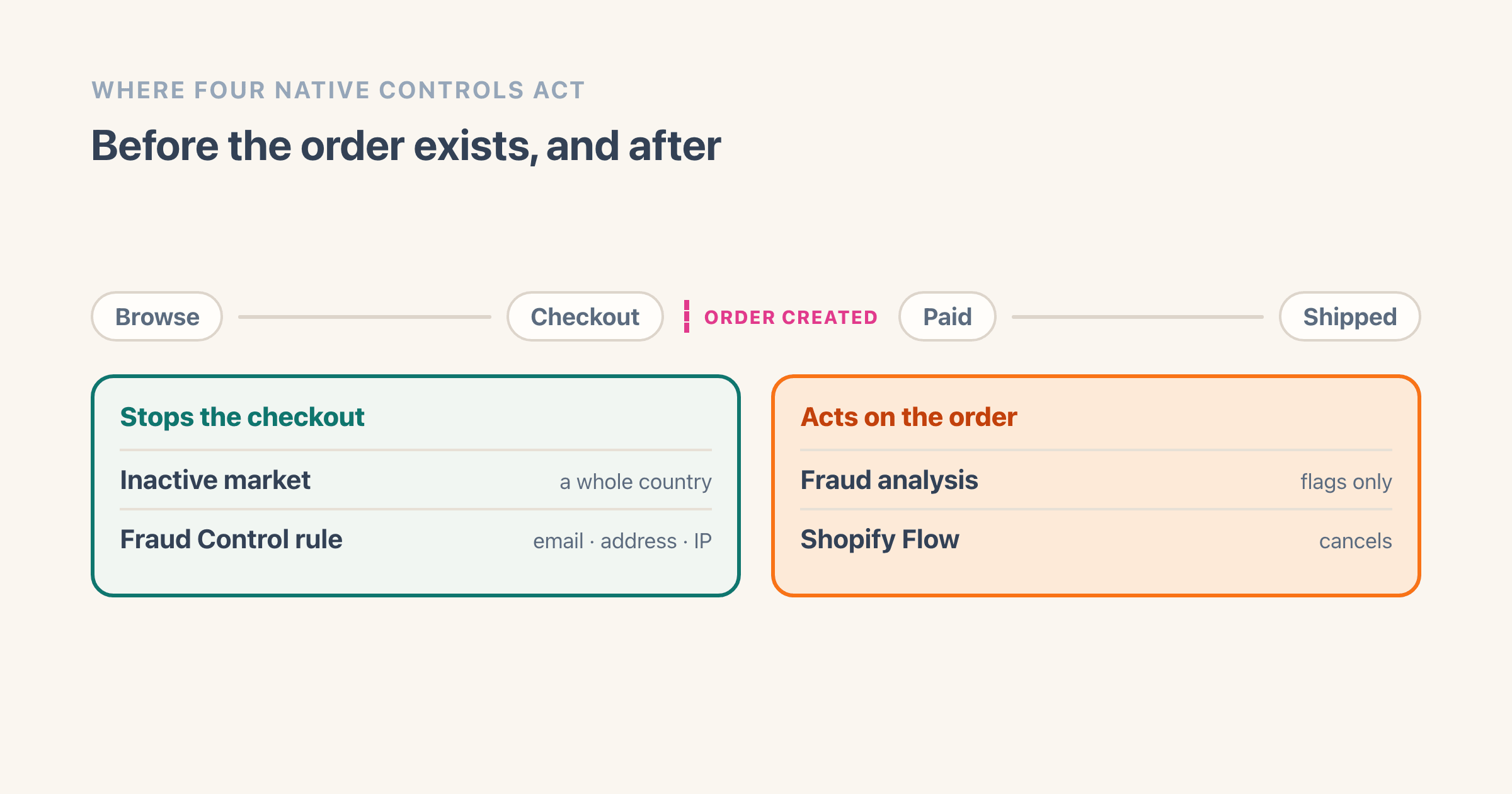Click the 'email · address · IP' note

[x=622, y=541]
